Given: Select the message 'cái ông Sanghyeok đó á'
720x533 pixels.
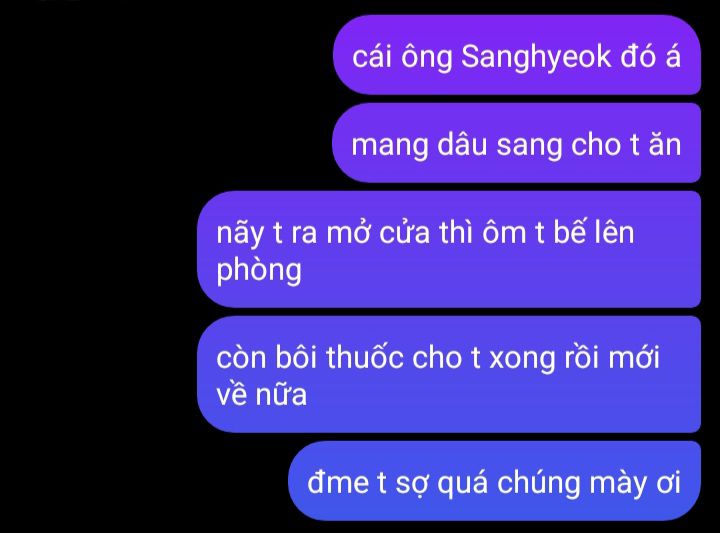Looking at the screenshot, I should pos(517,55).
